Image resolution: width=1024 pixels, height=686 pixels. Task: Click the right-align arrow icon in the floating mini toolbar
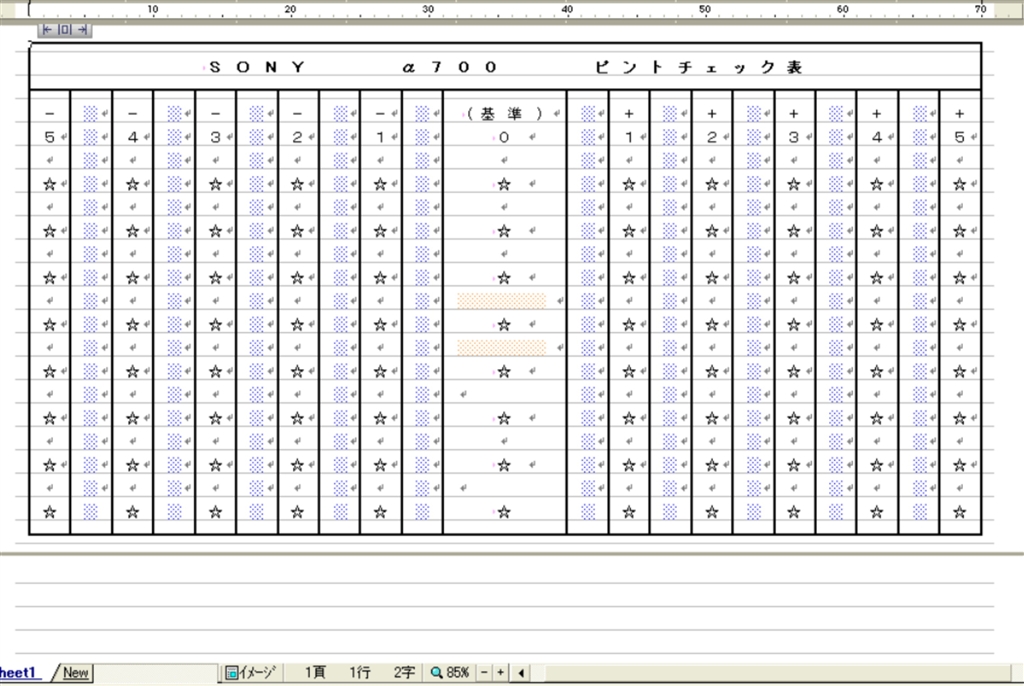(x=82, y=29)
